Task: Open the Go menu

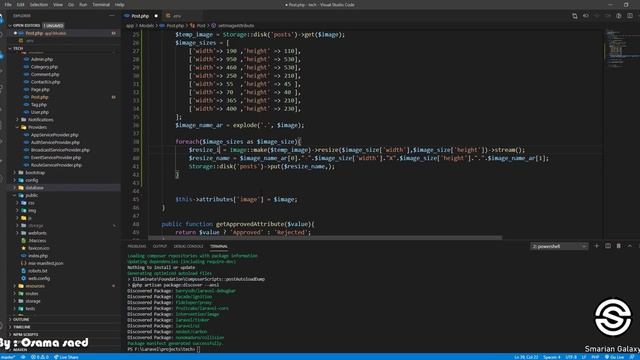Action: click(71, 4)
